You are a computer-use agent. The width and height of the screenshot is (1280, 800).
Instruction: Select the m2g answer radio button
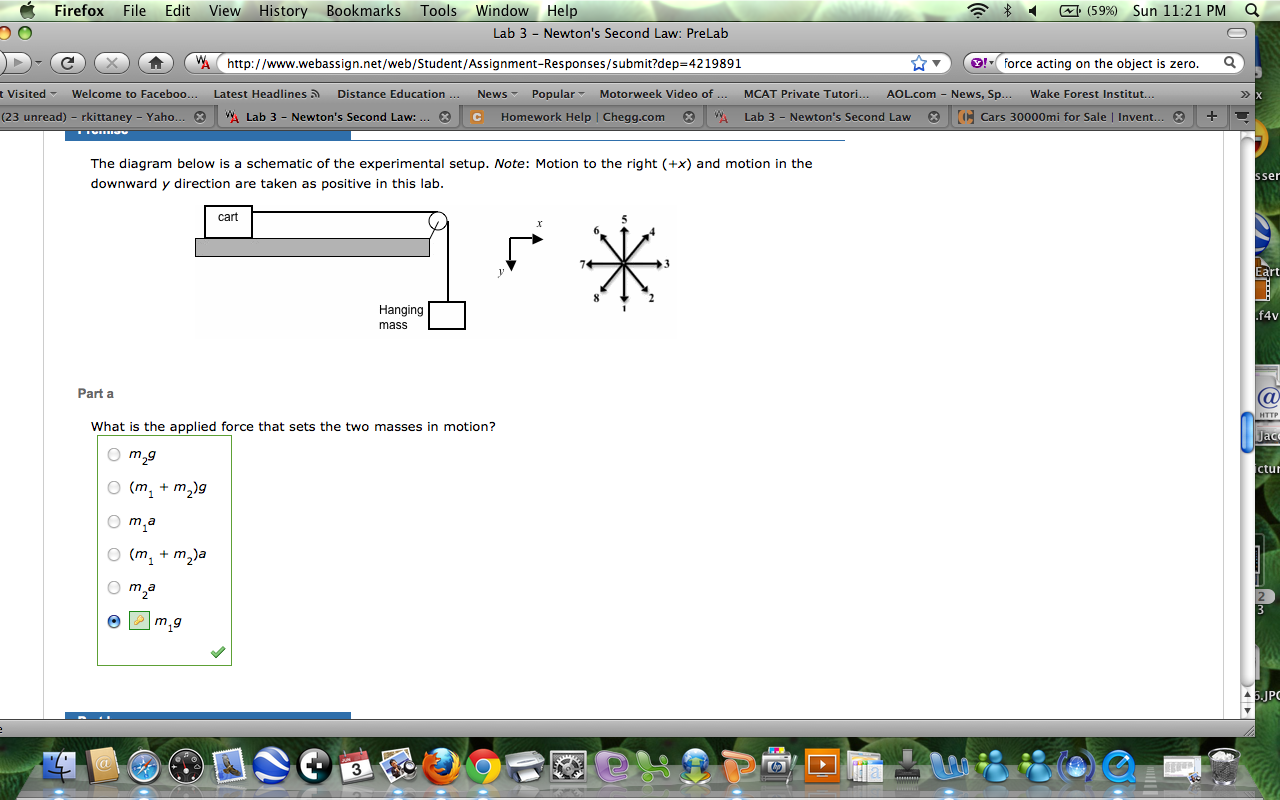(113, 454)
